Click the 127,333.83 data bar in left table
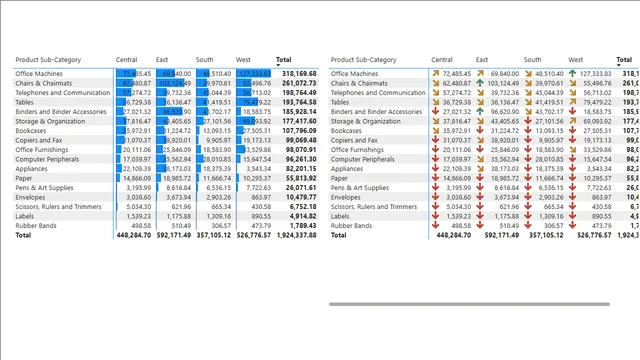Image resolution: width=640 pixels, height=360 pixels. pos(253,73)
